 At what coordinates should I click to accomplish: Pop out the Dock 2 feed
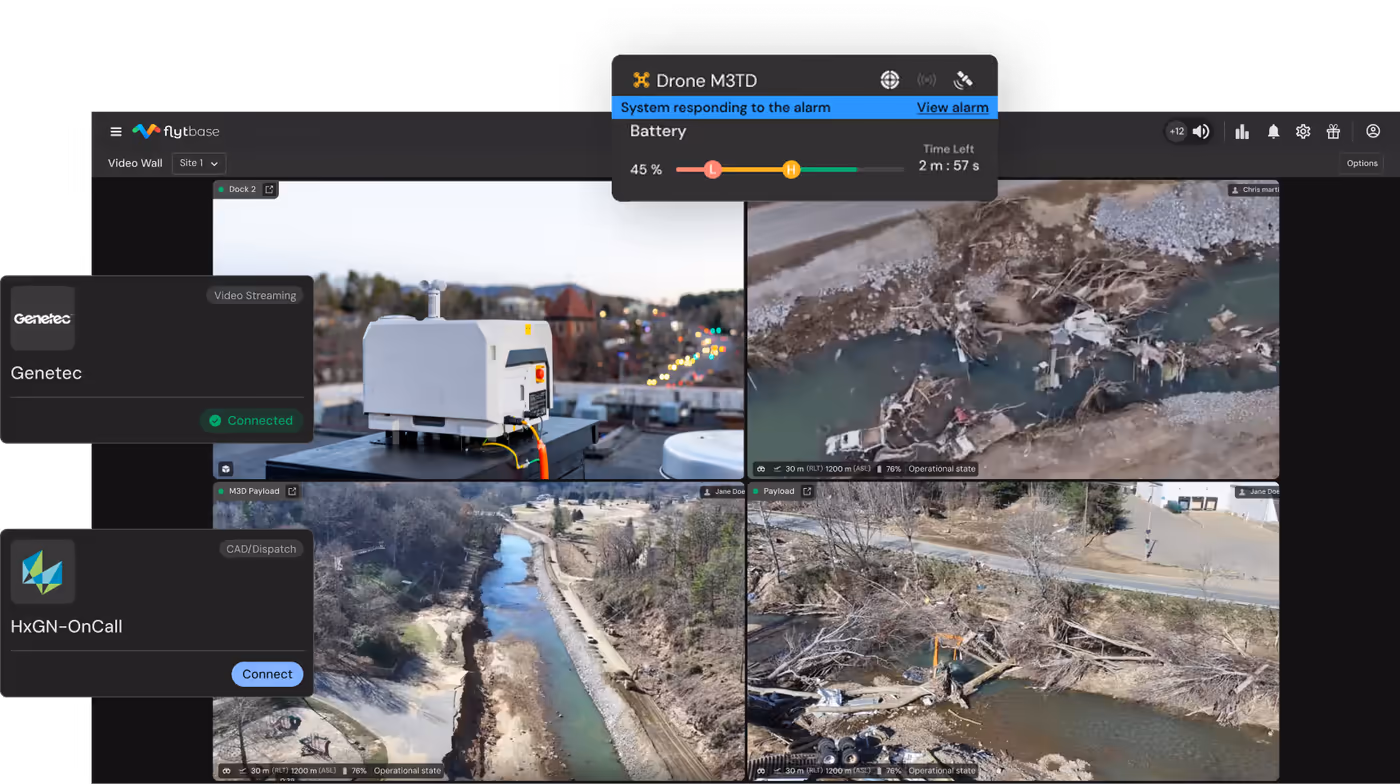[269, 189]
